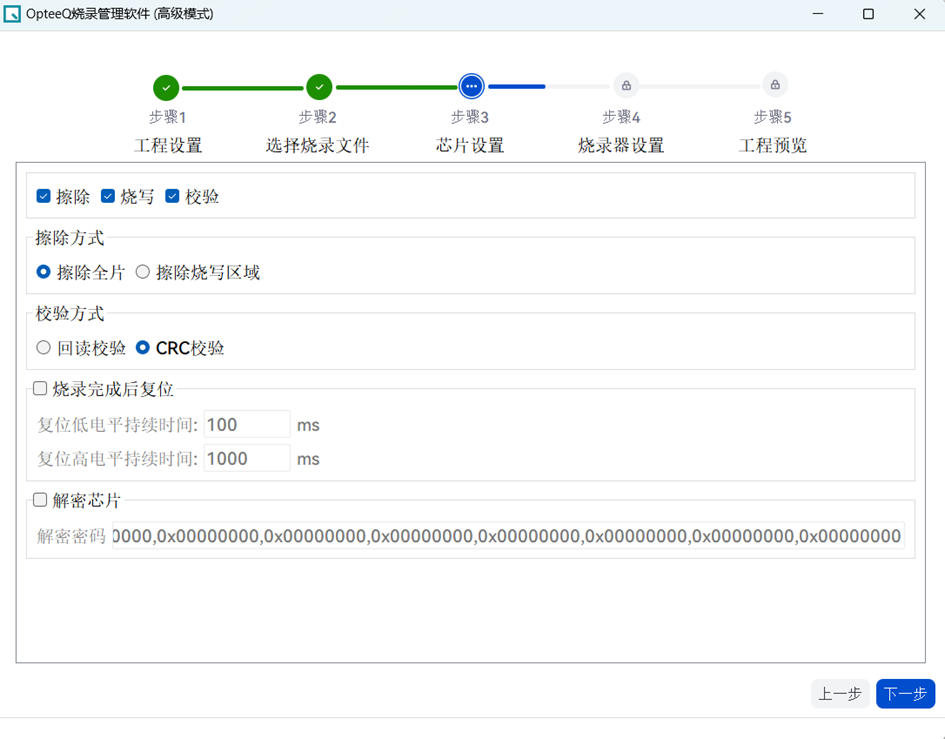This screenshot has height=739, width=945.
Task: Go to 工程设置 step label
Action: tap(168, 146)
